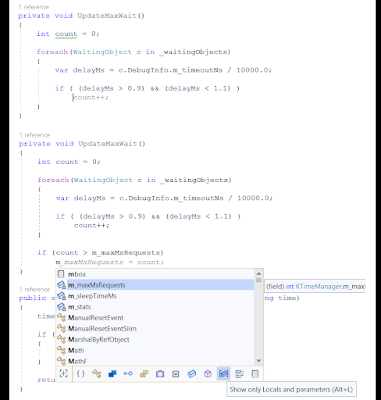Filter completion list to namespaces (curly braces icon)
This screenshot has height=400, width=381.
81,374
